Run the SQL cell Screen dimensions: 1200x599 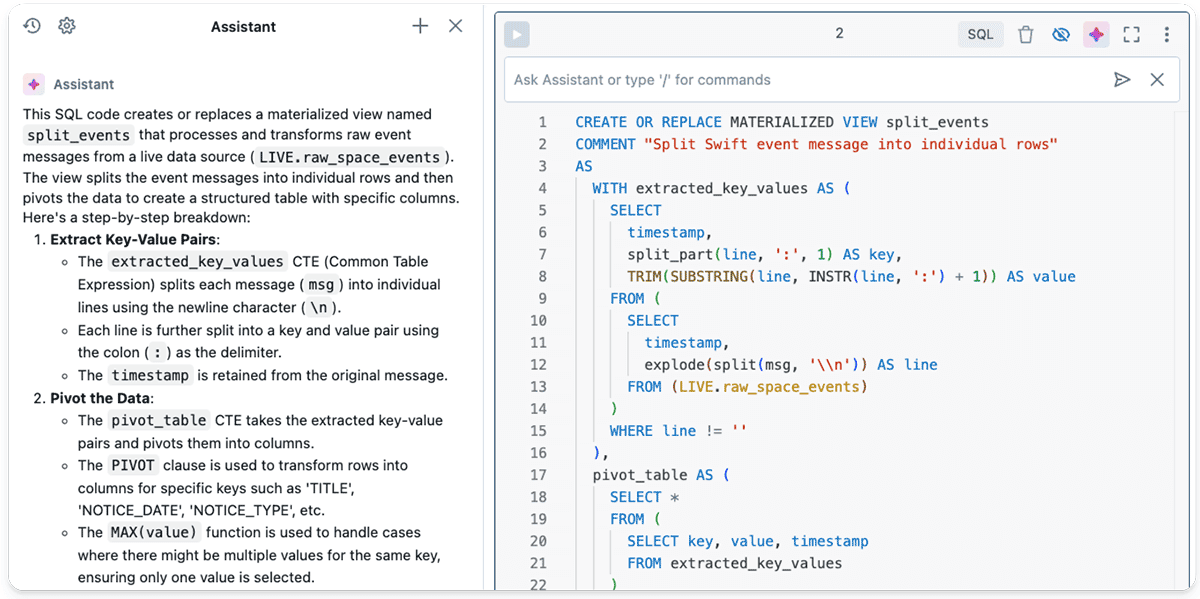point(517,35)
